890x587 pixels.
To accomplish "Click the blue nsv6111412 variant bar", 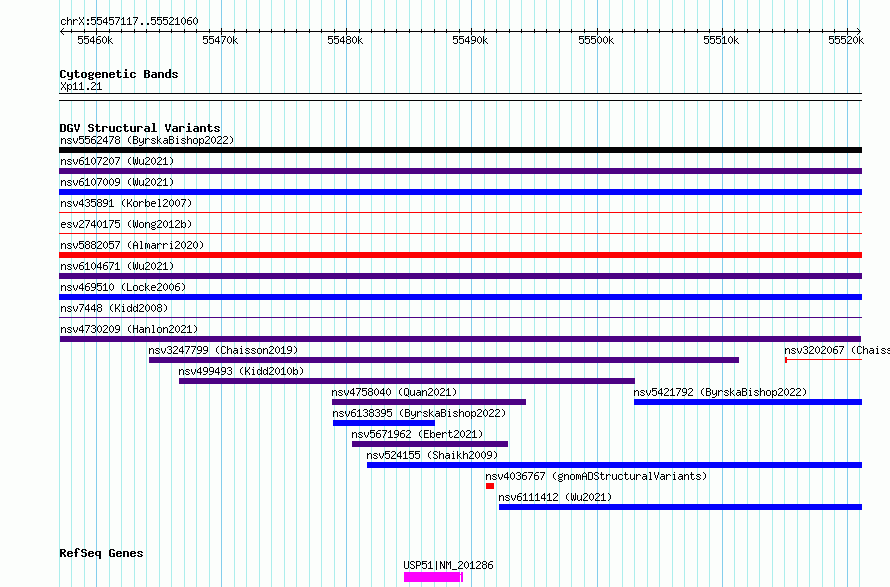I will click(680, 507).
